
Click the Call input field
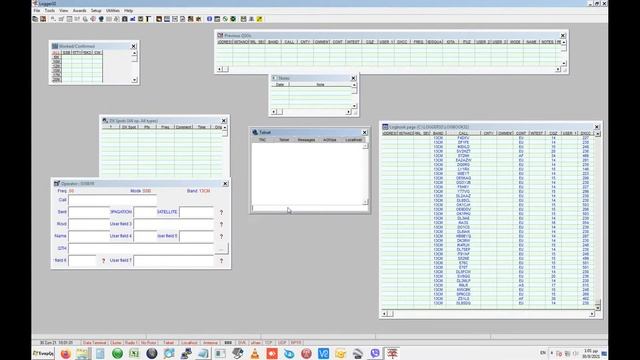point(113,200)
